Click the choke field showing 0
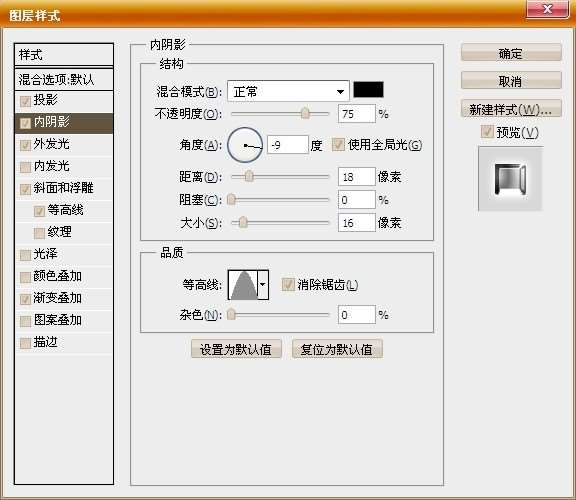Image resolution: width=576 pixels, height=500 pixels. click(357, 200)
